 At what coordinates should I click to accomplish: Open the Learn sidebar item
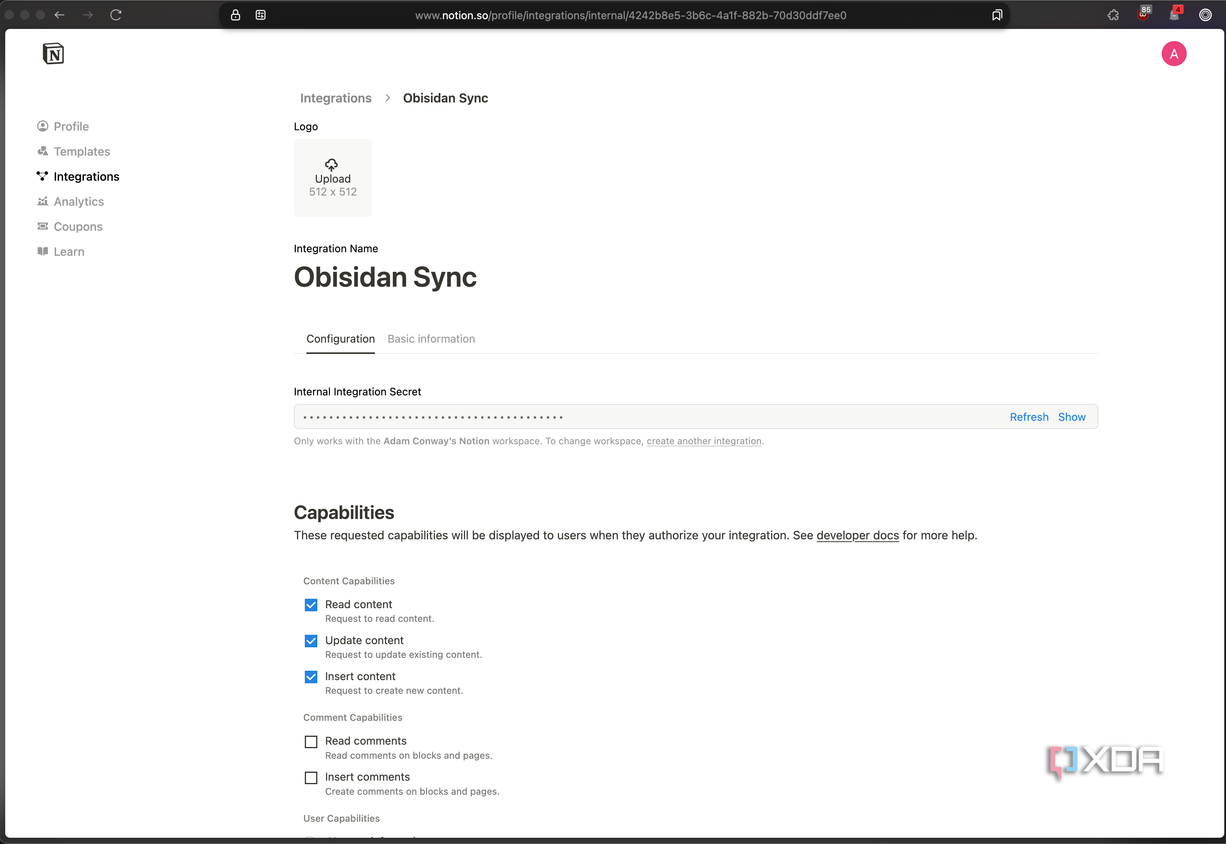click(x=69, y=251)
